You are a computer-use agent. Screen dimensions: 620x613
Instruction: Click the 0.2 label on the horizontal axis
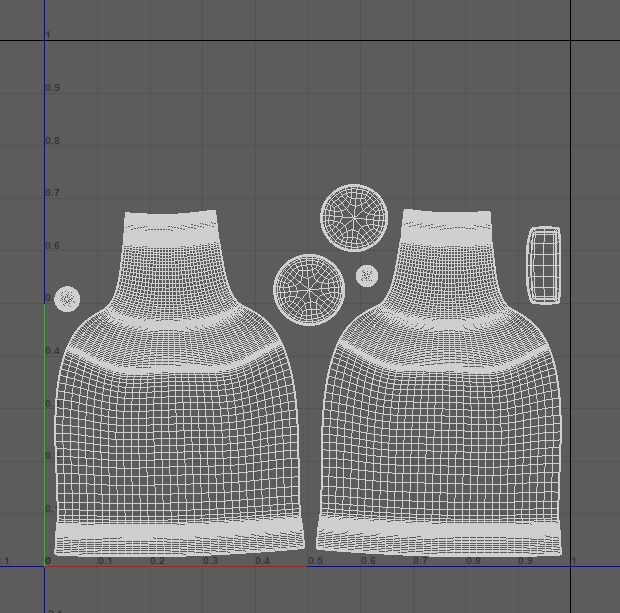click(157, 561)
